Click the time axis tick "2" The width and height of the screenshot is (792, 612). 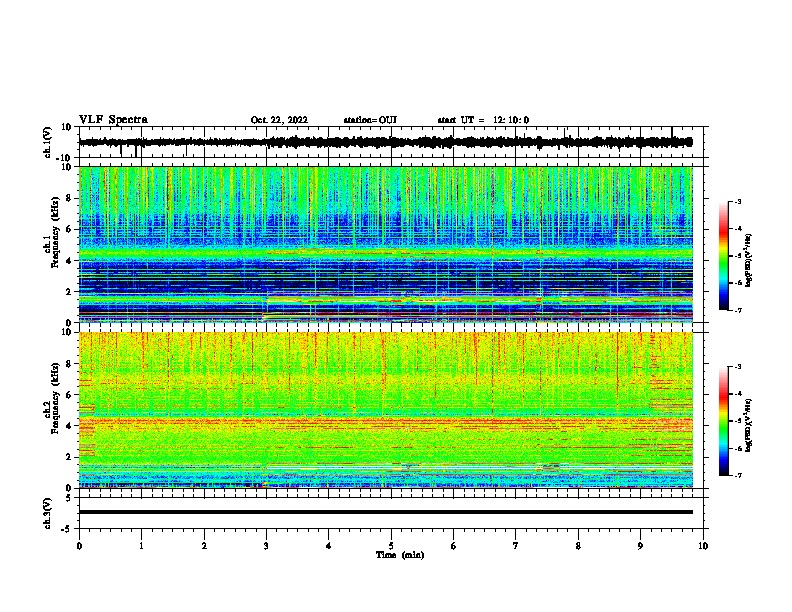coord(204,546)
